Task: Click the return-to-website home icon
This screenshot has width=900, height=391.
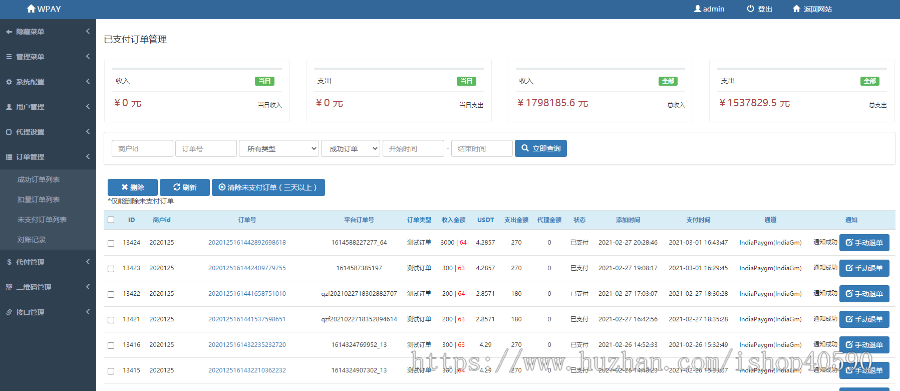Action: (x=797, y=9)
